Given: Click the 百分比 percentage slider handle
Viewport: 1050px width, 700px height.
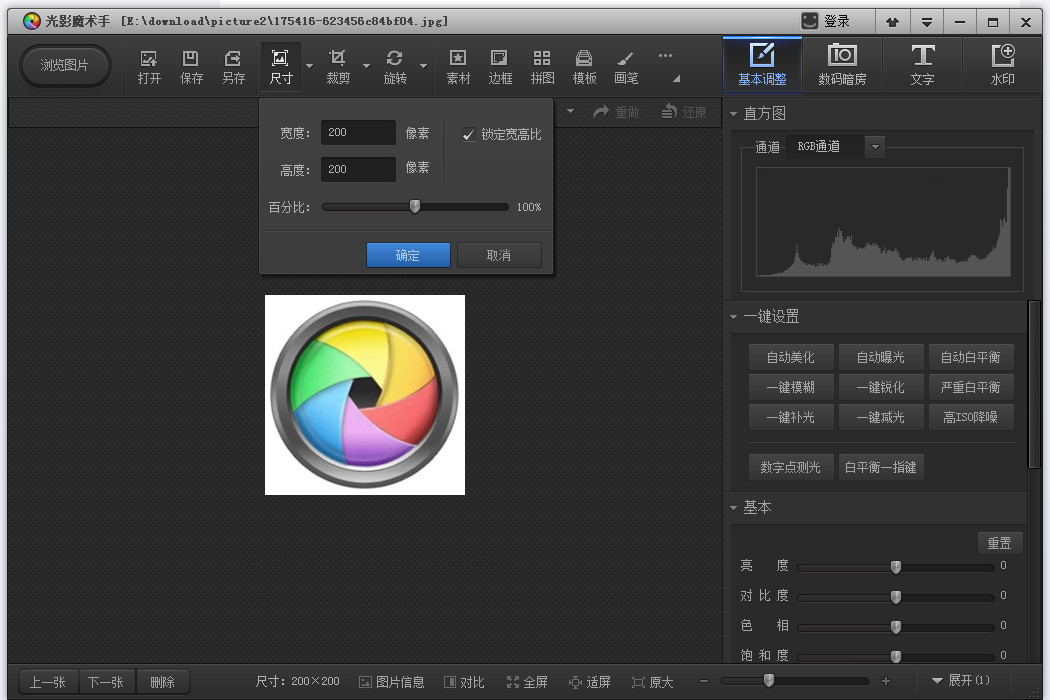Looking at the screenshot, I should point(415,206).
